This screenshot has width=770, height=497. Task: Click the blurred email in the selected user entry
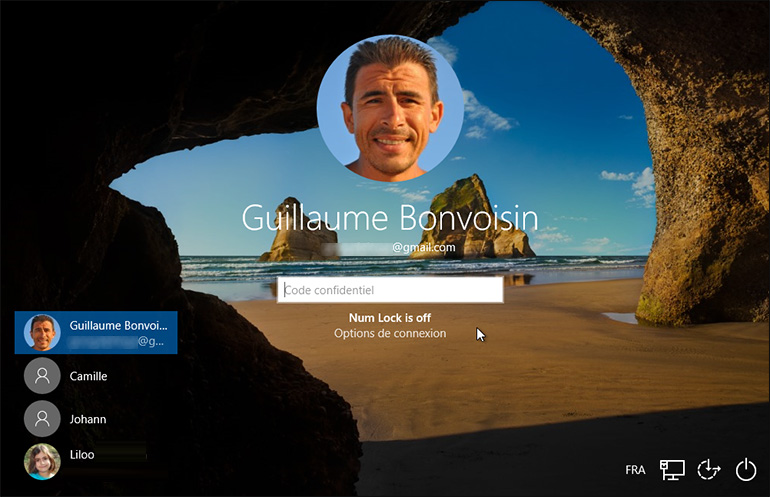[108, 342]
